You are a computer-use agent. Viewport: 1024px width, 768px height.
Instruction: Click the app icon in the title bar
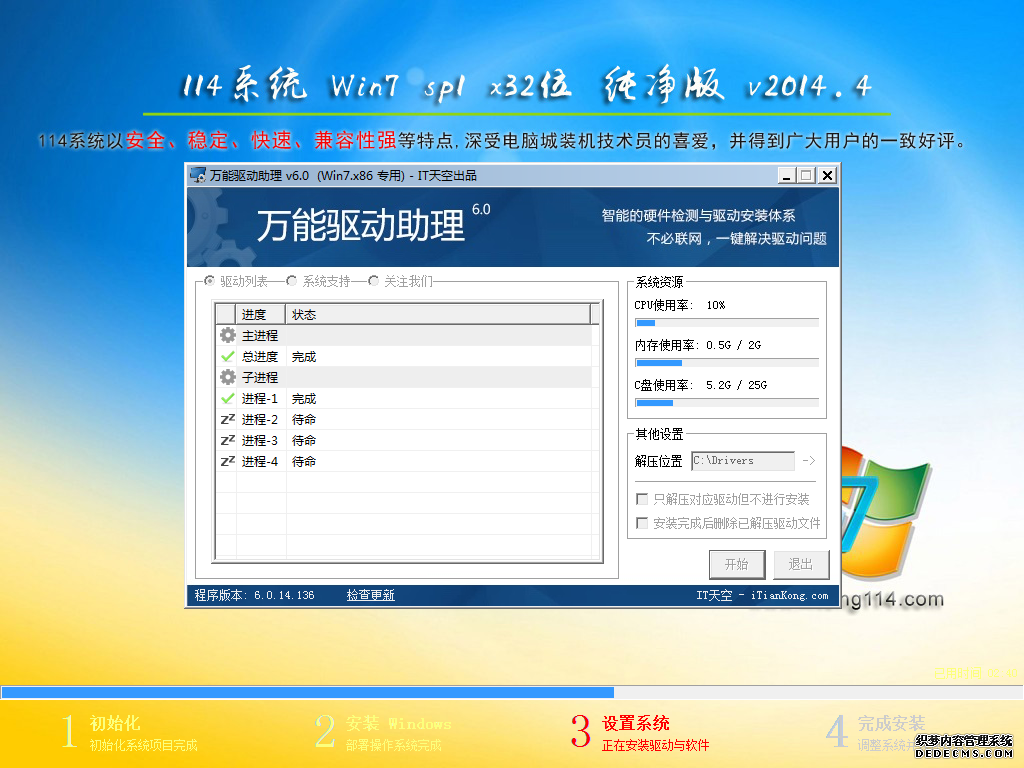pyautogui.click(x=198, y=175)
